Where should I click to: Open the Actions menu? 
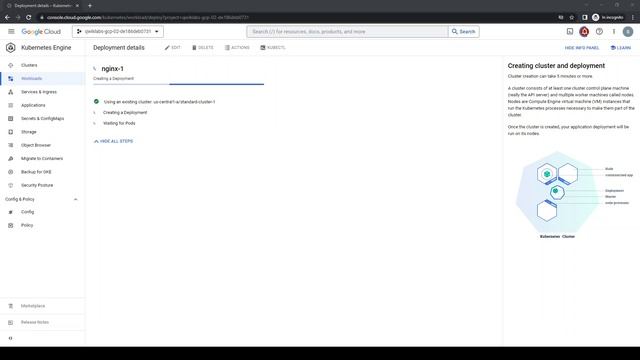point(237,48)
